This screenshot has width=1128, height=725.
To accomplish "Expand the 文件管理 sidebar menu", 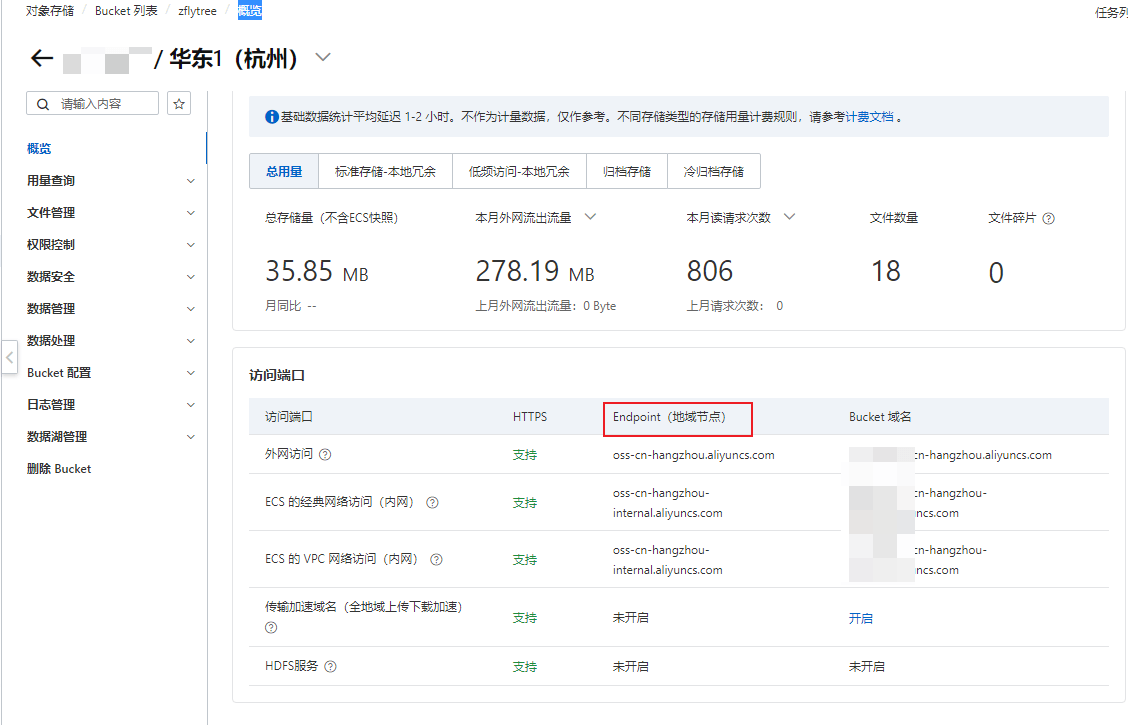I will tap(191, 213).
